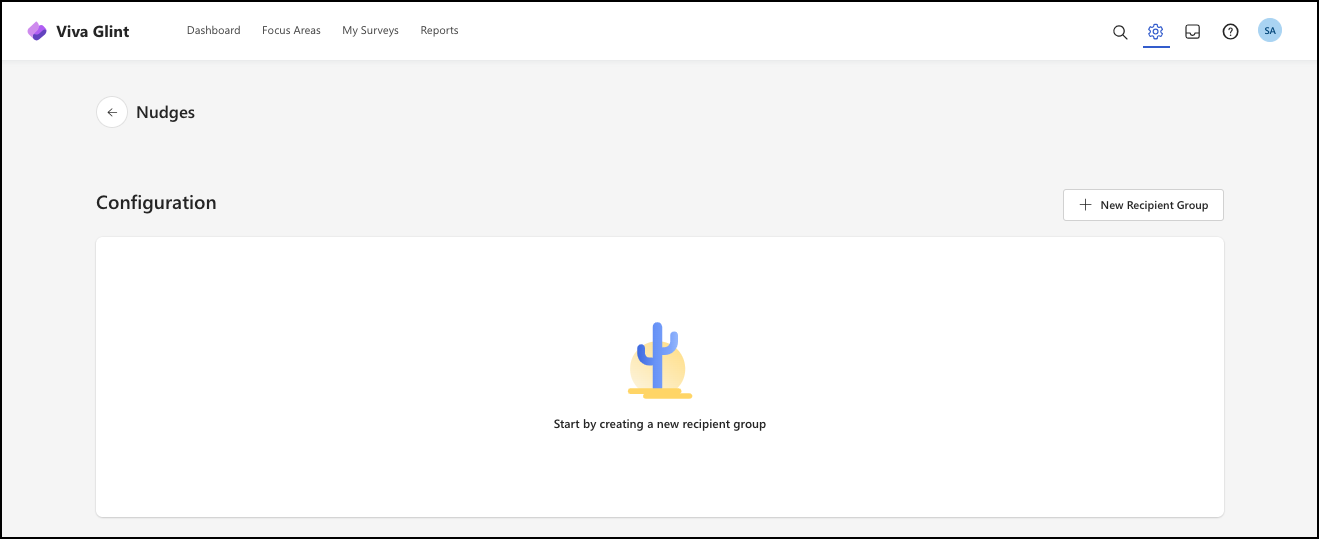Click the Viva Glint logo icon
The width and height of the screenshot is (1319, 539).
click(37, 31)
